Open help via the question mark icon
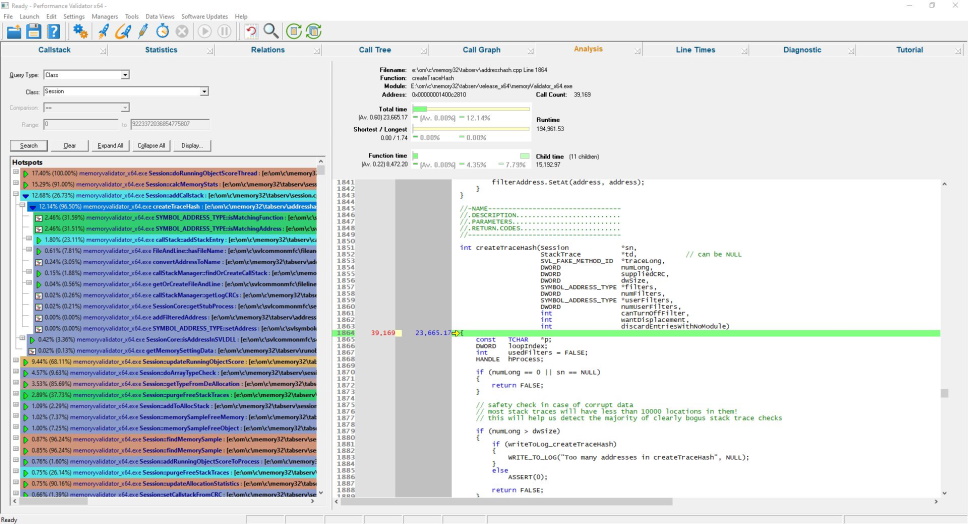 54,31
